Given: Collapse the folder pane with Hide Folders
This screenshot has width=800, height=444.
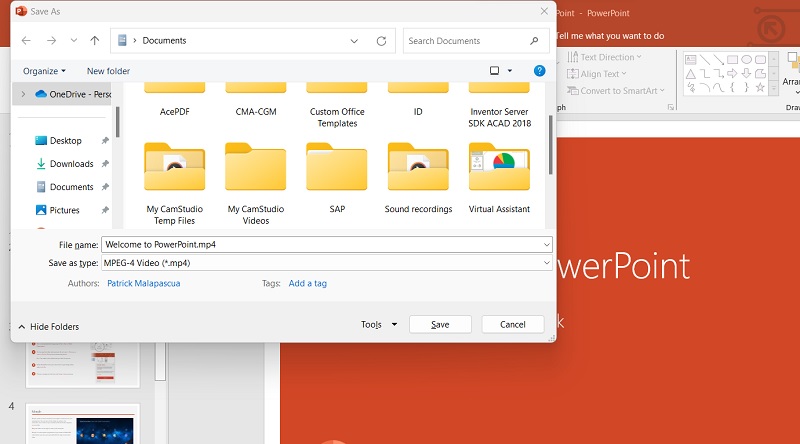Looking at the screenshot, I should pyautogui.click(x=49, y=327).
